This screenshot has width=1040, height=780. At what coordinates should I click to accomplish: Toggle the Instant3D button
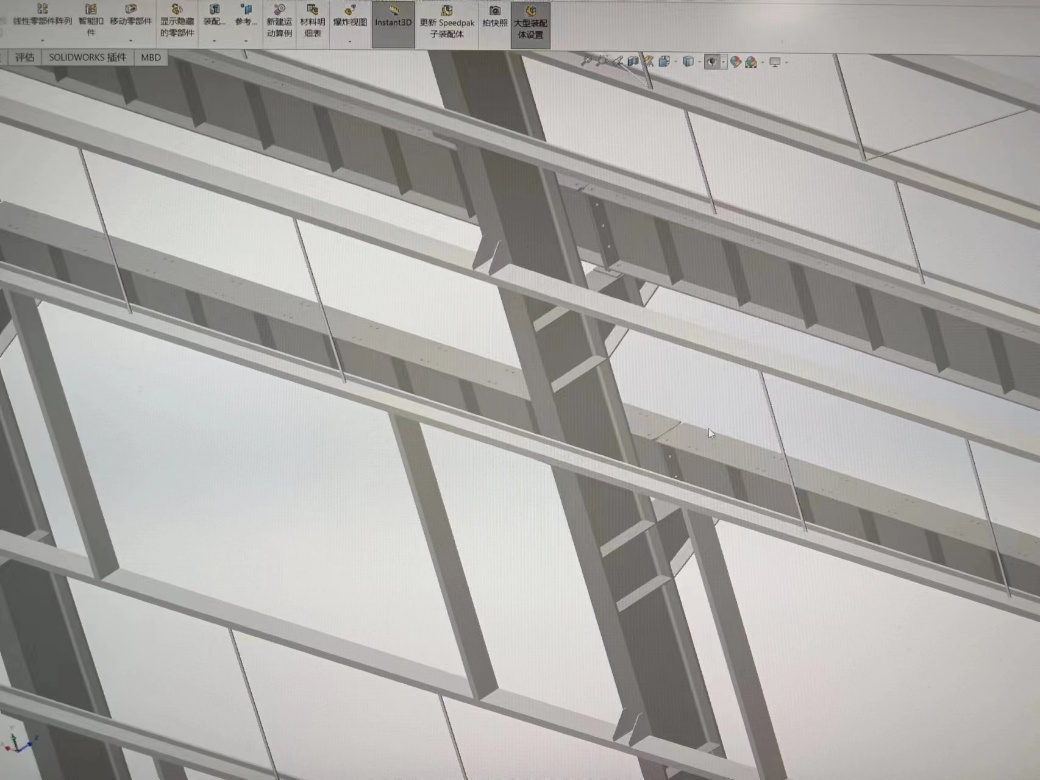pos(393,24)
